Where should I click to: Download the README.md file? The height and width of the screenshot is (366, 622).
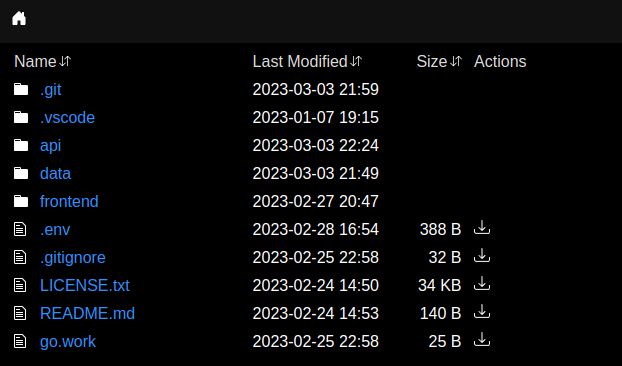click(x=482, y=312)
